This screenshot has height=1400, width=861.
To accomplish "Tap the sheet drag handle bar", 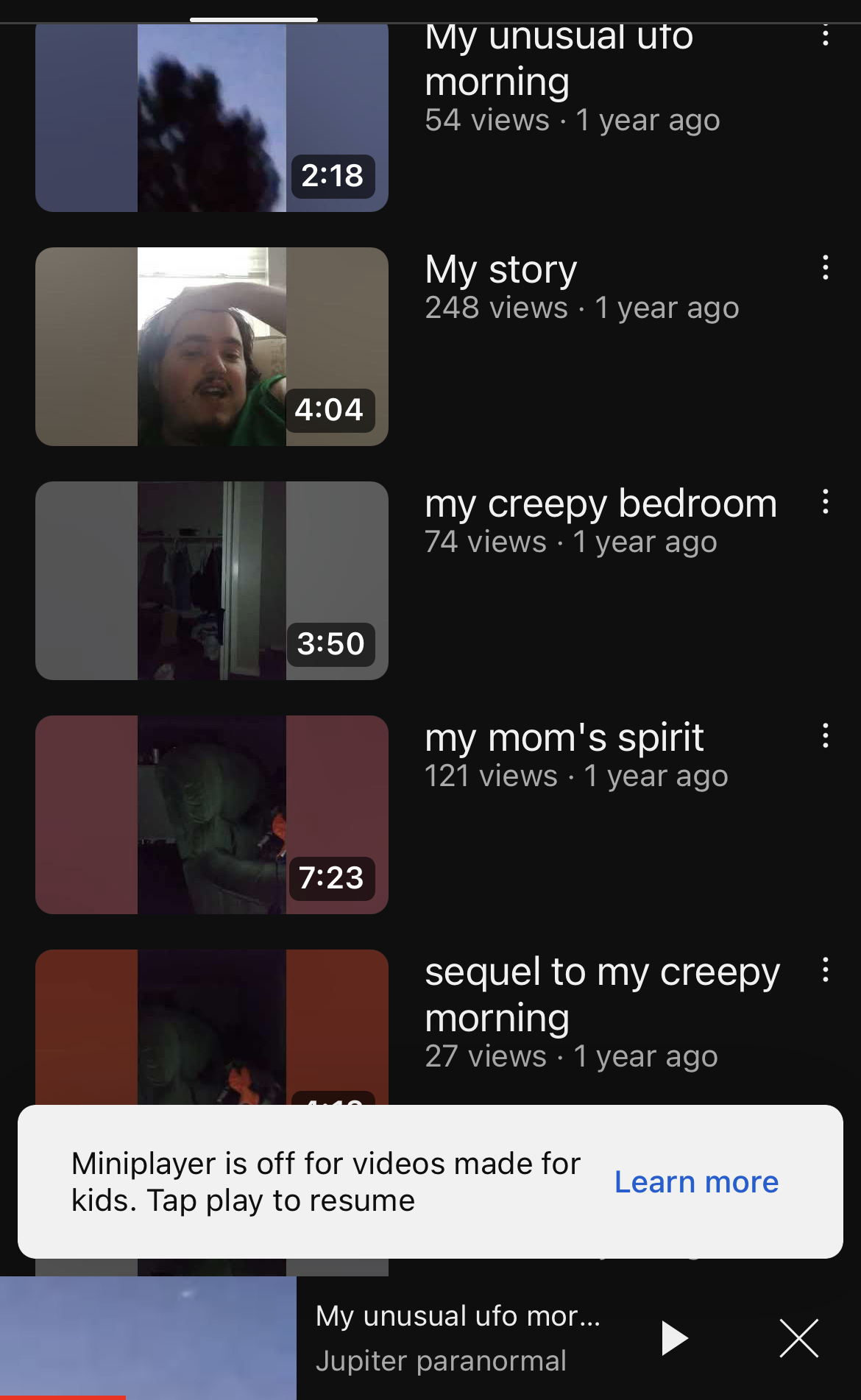I will tap(254, 19).
